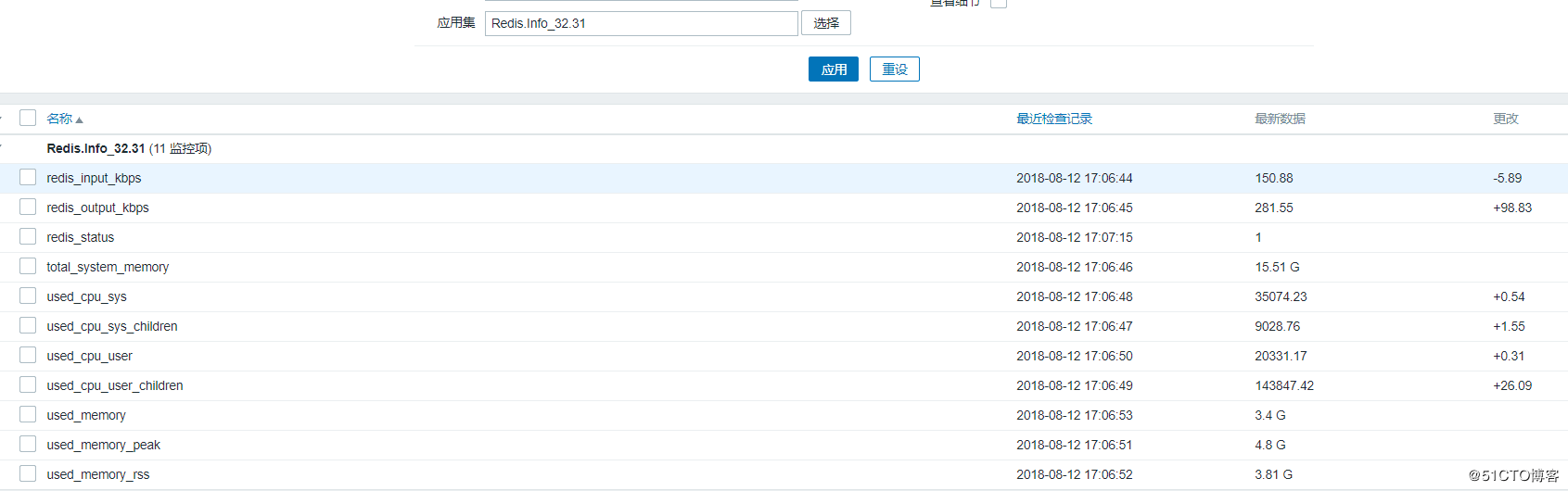This screenshot has width=1568, height=491.
Task: Click latest value 4.8 G
Action: (1270, 445)
